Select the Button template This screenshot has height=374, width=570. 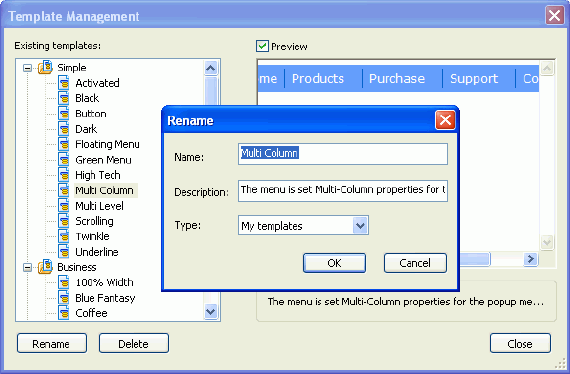pyautogui.click(x=91, y=114)
